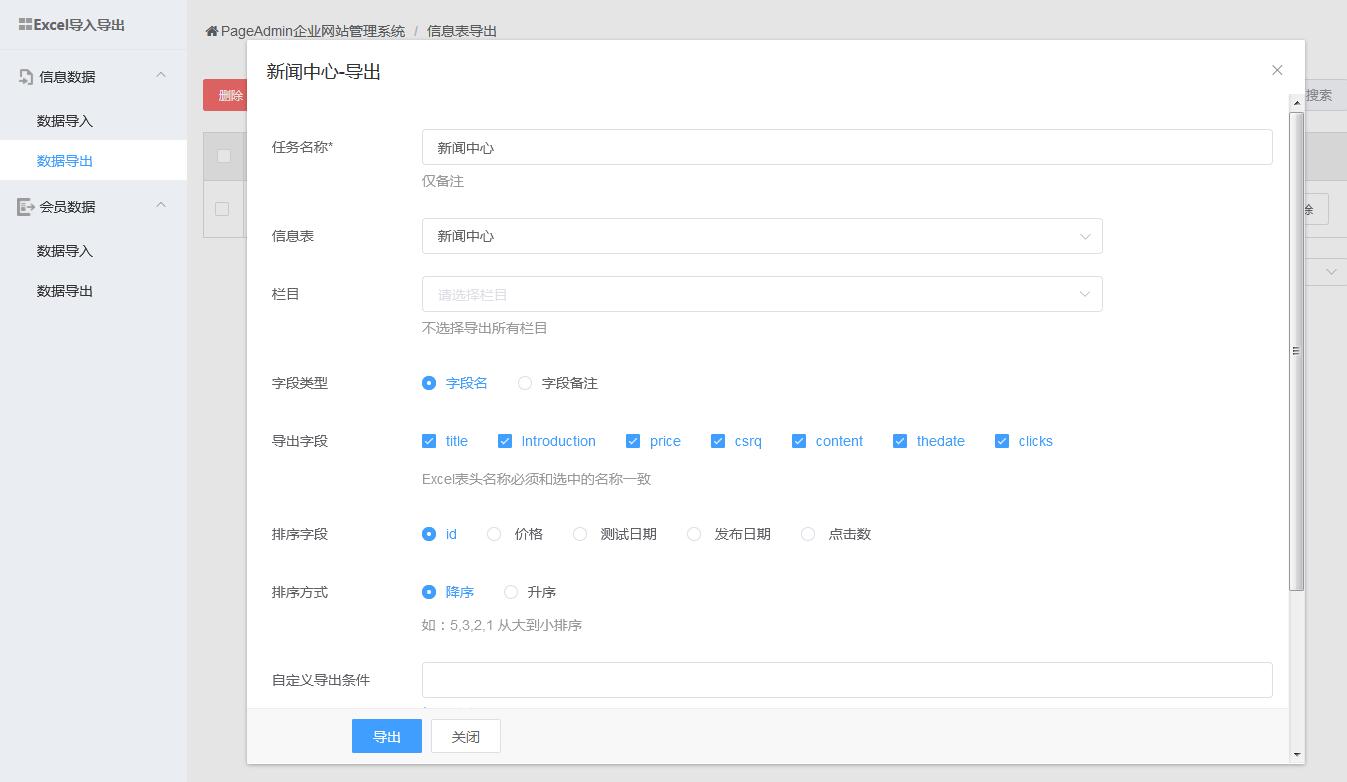Select 发布日期 as sort field
Image resolution: width=1347 pixels, height=782 pixels.
coord(694,534)
